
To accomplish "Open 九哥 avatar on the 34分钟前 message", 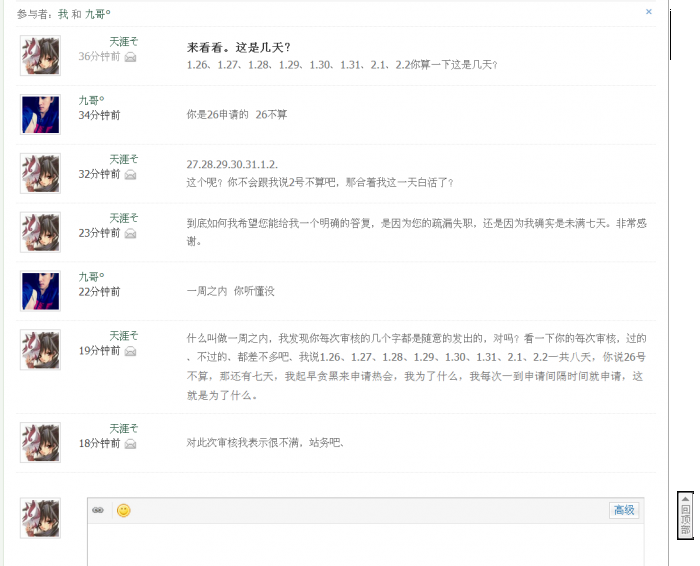I will 40,114.
